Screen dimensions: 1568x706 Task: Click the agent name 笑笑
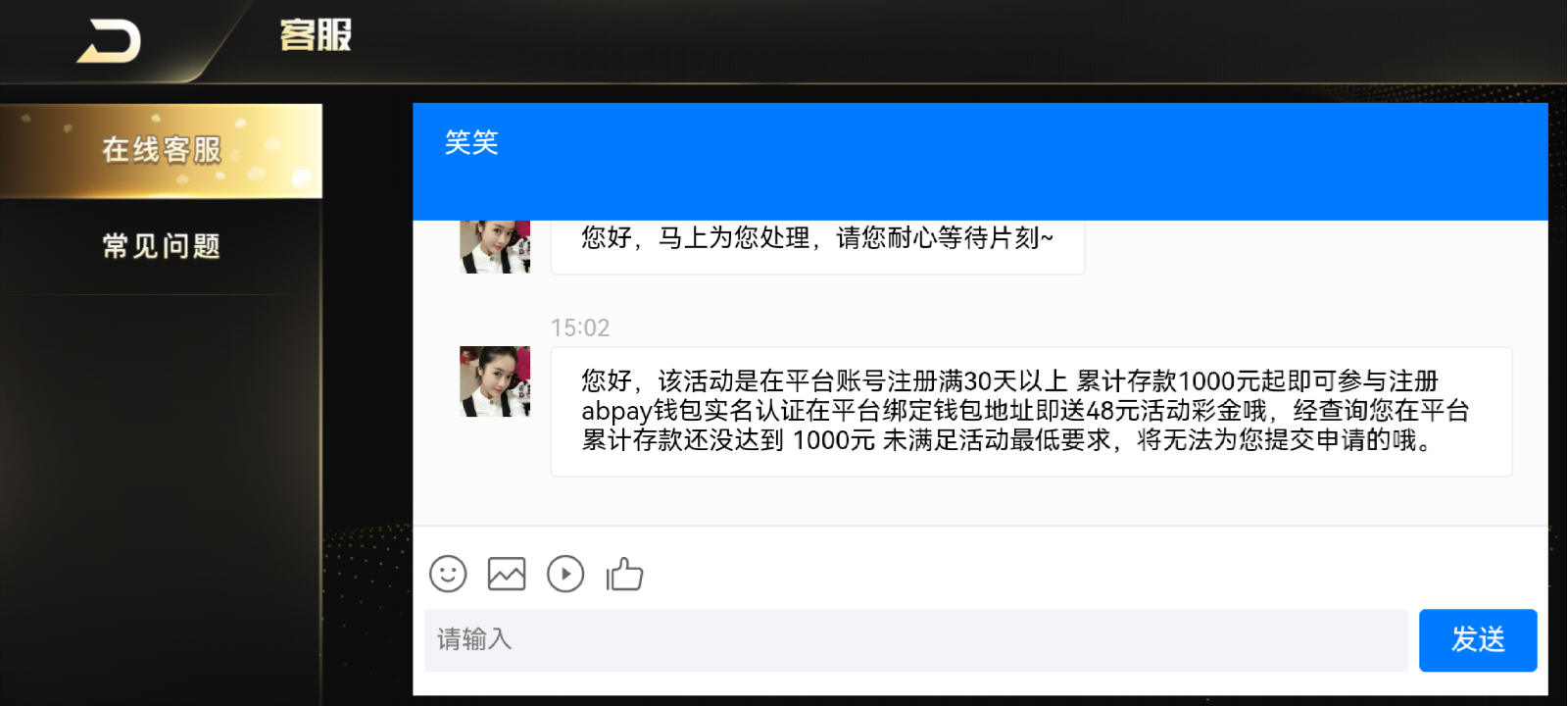tap(471, 143)
